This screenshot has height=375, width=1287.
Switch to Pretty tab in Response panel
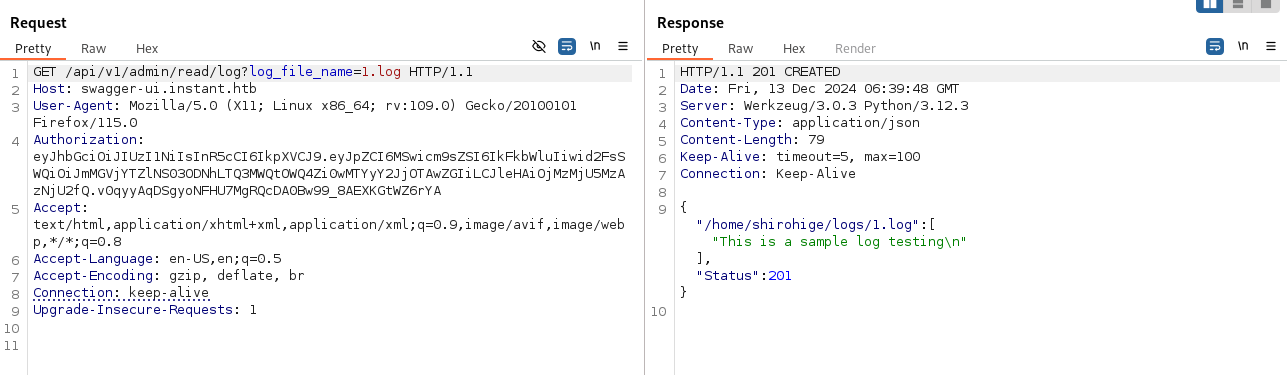[680, 48]
